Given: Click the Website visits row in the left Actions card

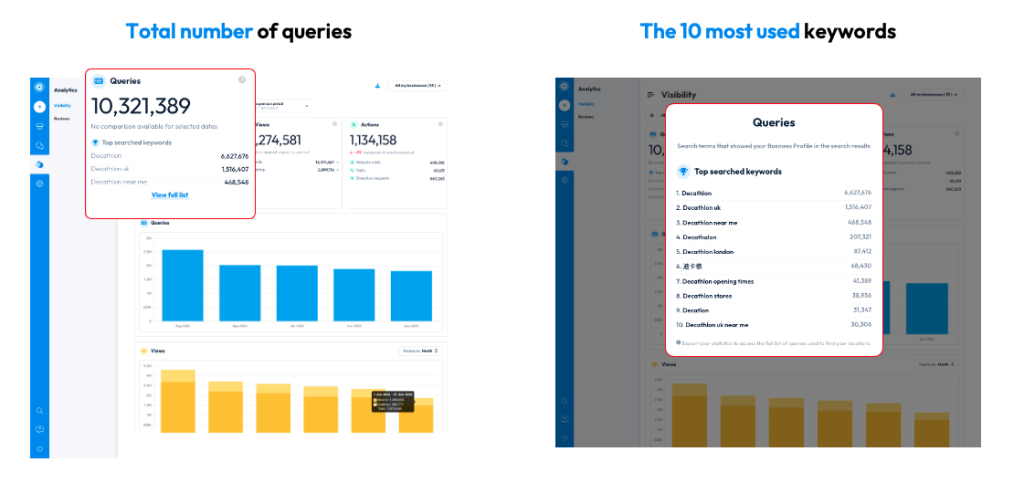Looking at the screenshot, I should tap(396, 162).
